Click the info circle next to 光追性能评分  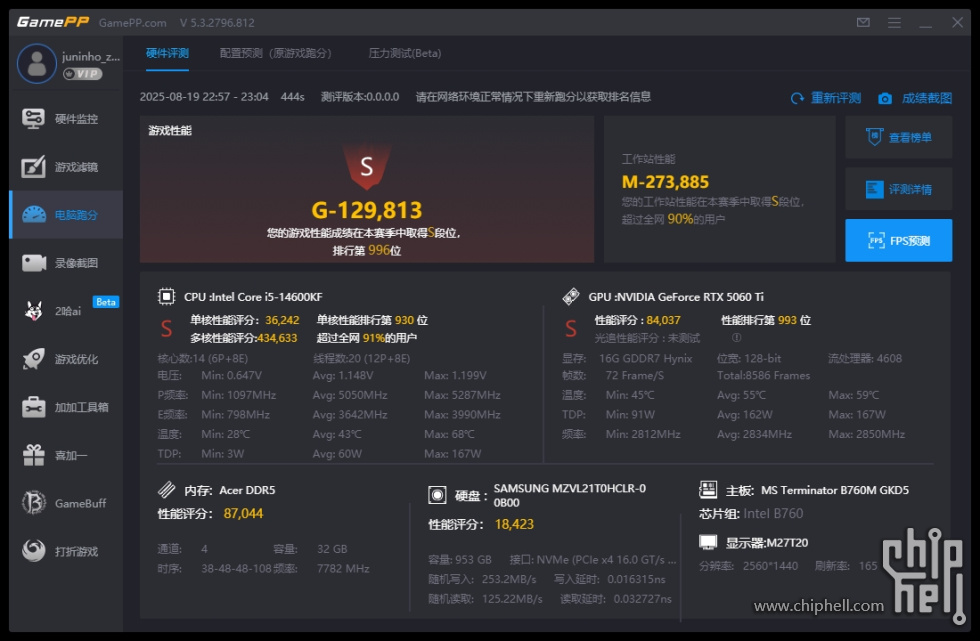tap(737, 337)
